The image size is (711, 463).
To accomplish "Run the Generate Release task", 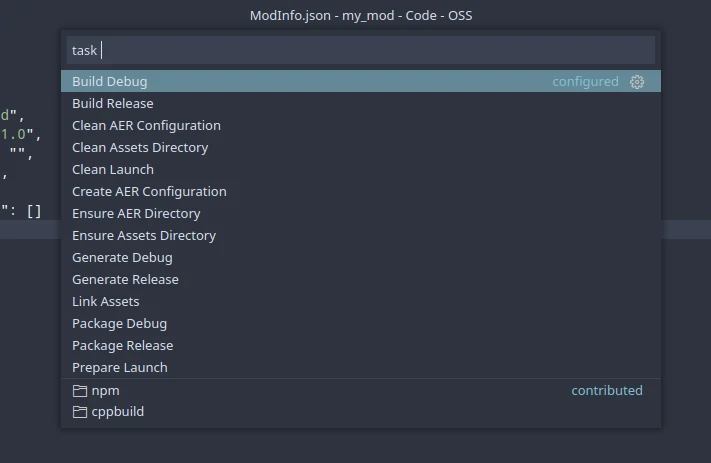I will pyautogui.click(x=361, y=279).
